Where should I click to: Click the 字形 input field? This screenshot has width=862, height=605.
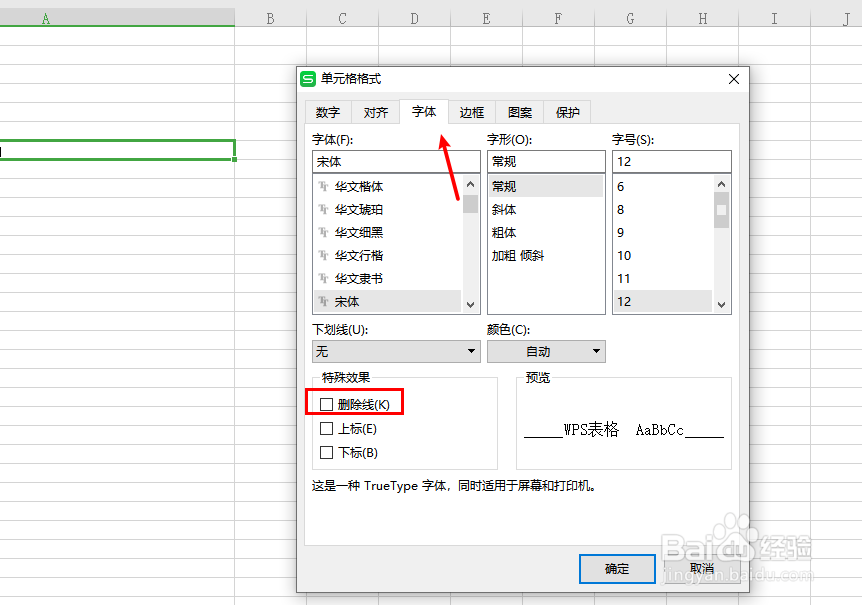tap(546, 162)
